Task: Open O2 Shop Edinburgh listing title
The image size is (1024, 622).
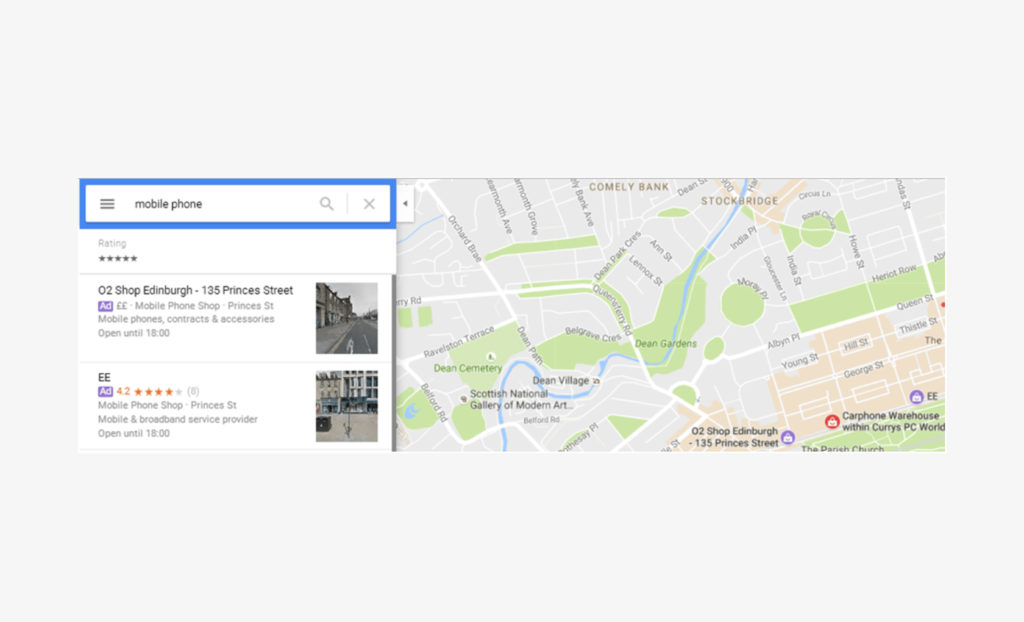Action: (x=195, y=290)
